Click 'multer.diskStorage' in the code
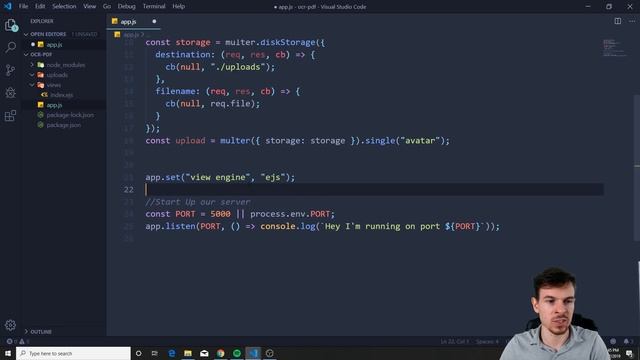Viewport: 640px width, 360px height. 270,42
